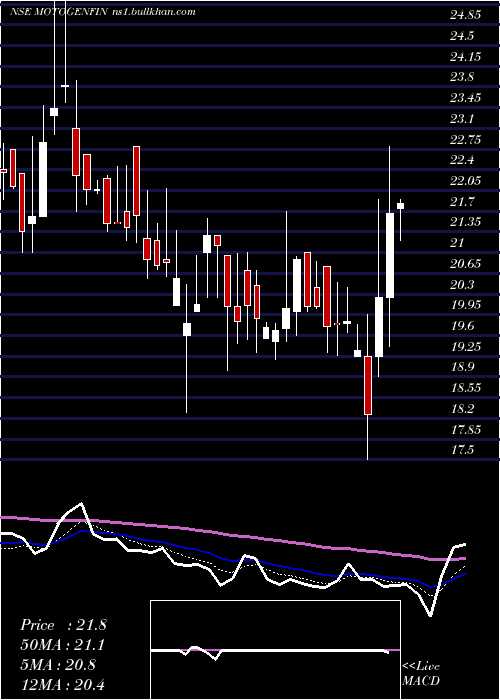This screenshot has height=700, width=500.
Task: Click the 21.7 price axis label
Action: [x=462, y=202]
